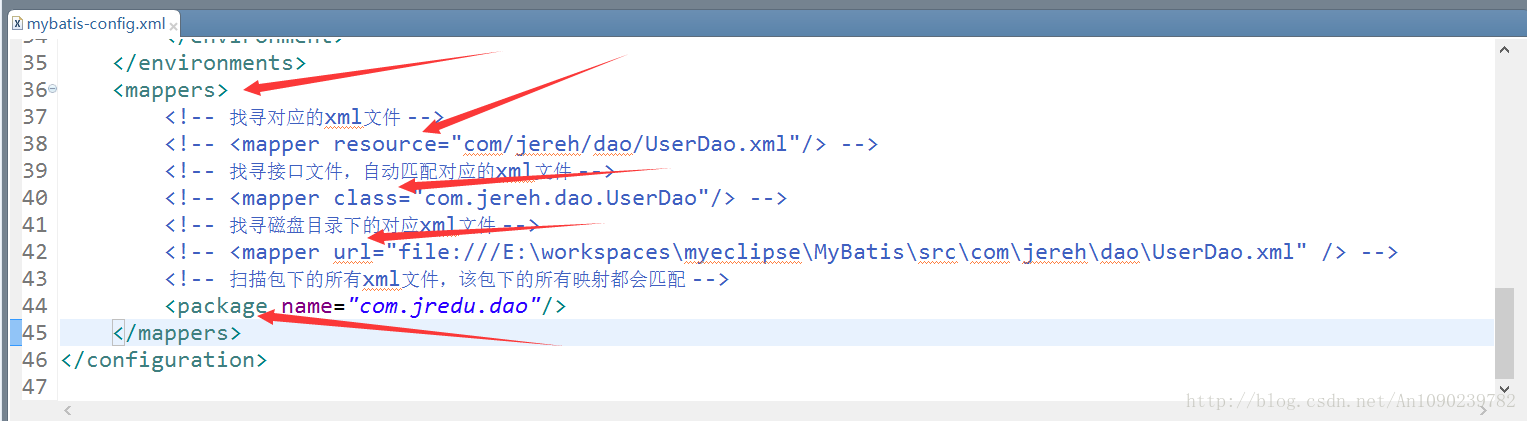1527x421 pixels.
Task: Place cursor in the </mappers> closing tag
Action: [177, 333]
